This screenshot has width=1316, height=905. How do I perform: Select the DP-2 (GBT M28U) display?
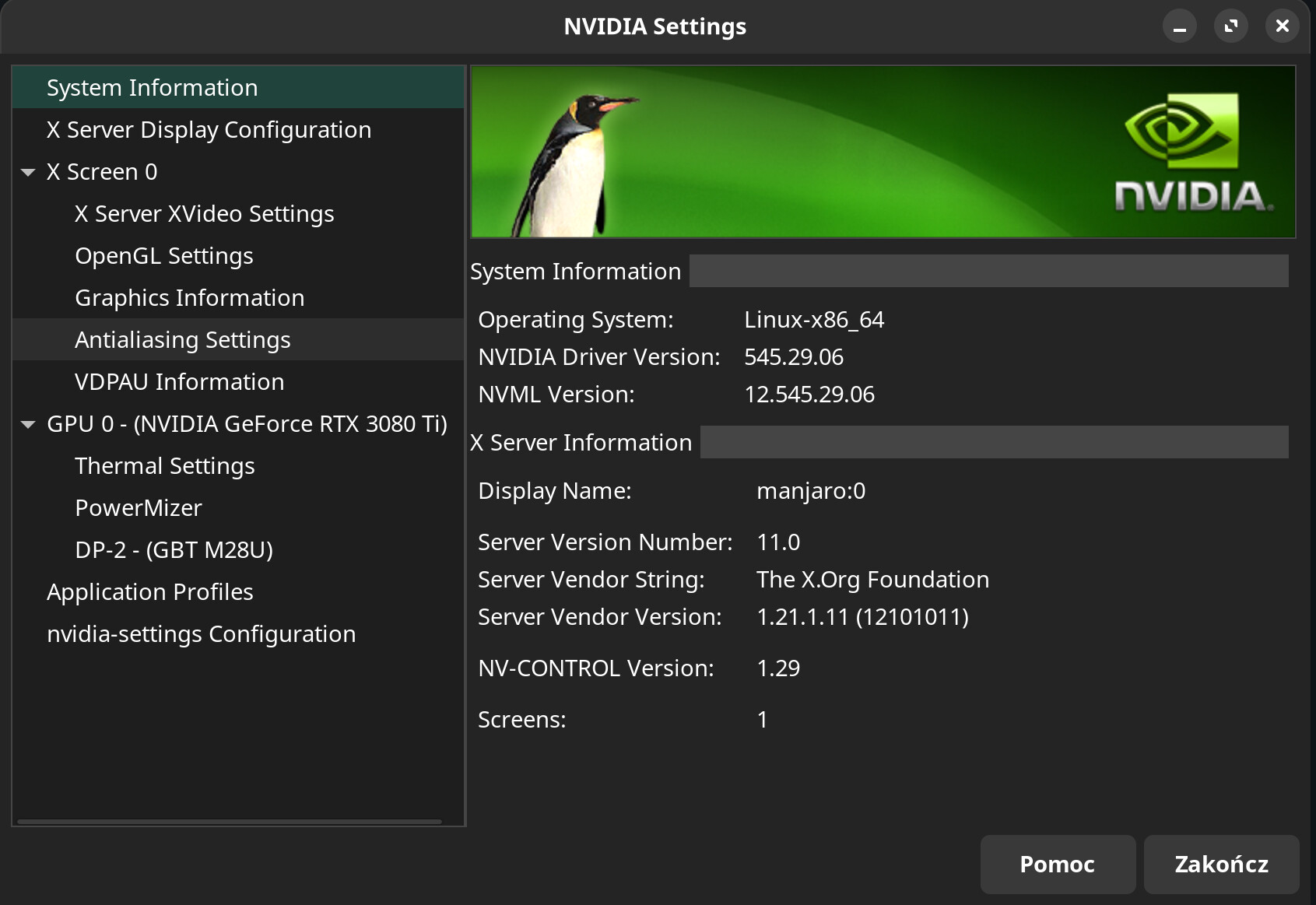(174, 550)
